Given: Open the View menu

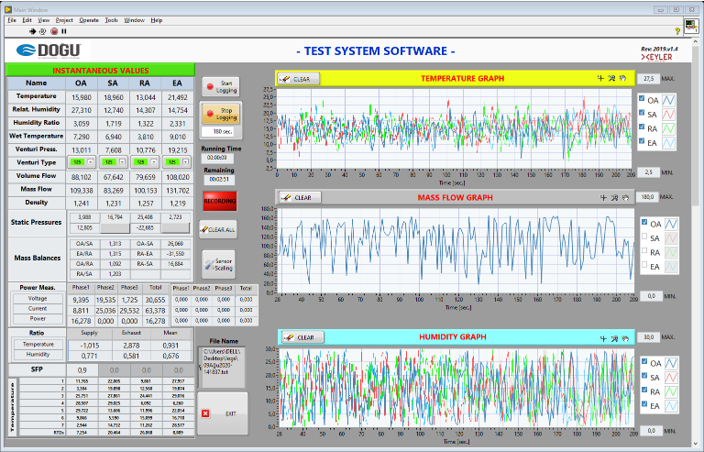Looking at the screenshot, I should [x=44, y=20].
